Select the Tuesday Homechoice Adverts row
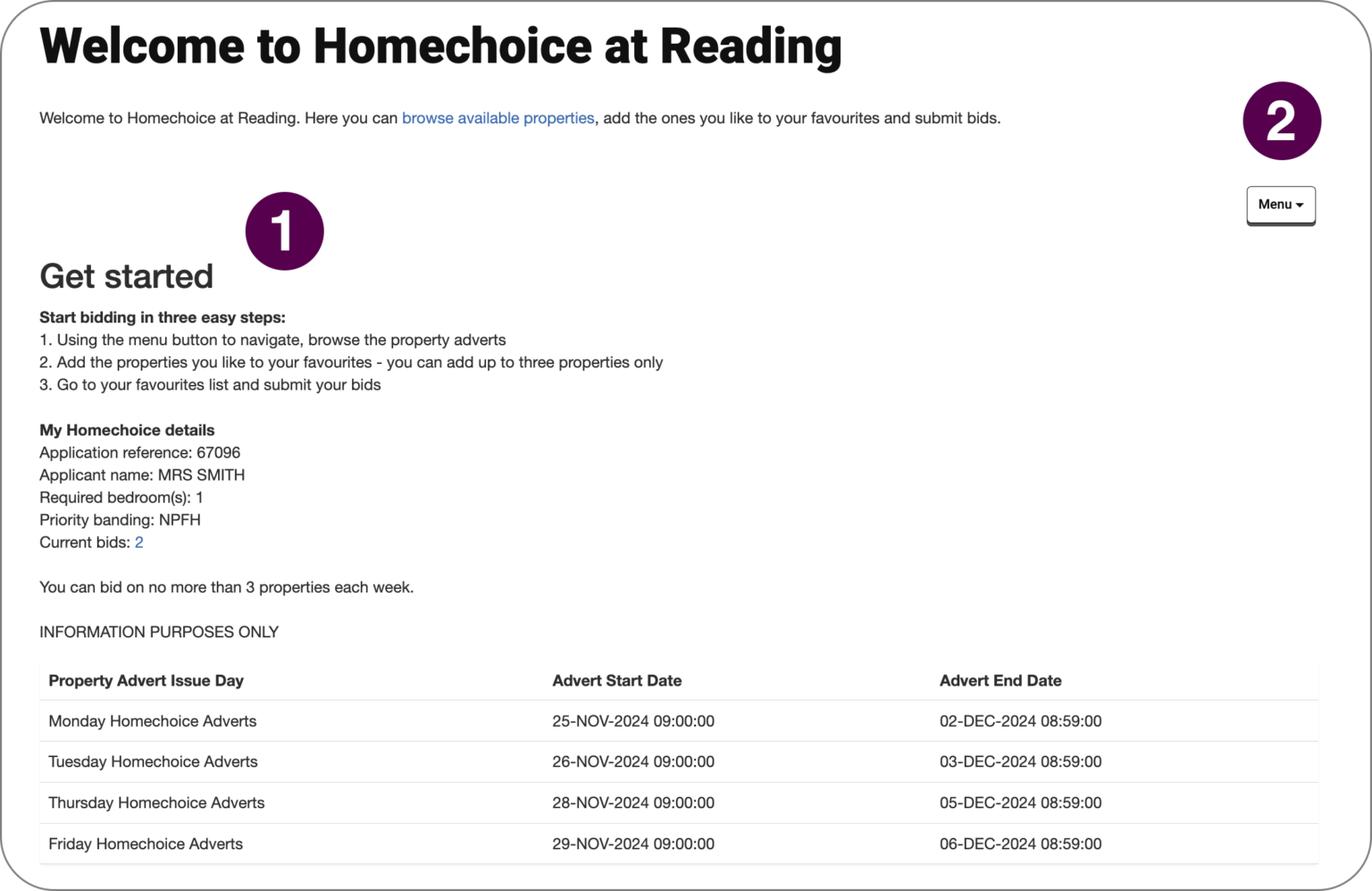The height and width of the screenshot is (891, 1372). coord(153,761)
